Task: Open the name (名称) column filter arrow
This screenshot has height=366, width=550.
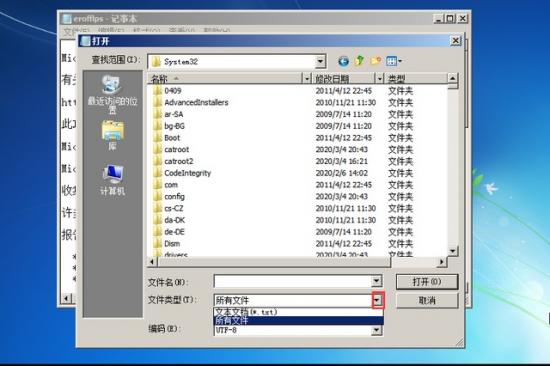Action: (307, 79)
